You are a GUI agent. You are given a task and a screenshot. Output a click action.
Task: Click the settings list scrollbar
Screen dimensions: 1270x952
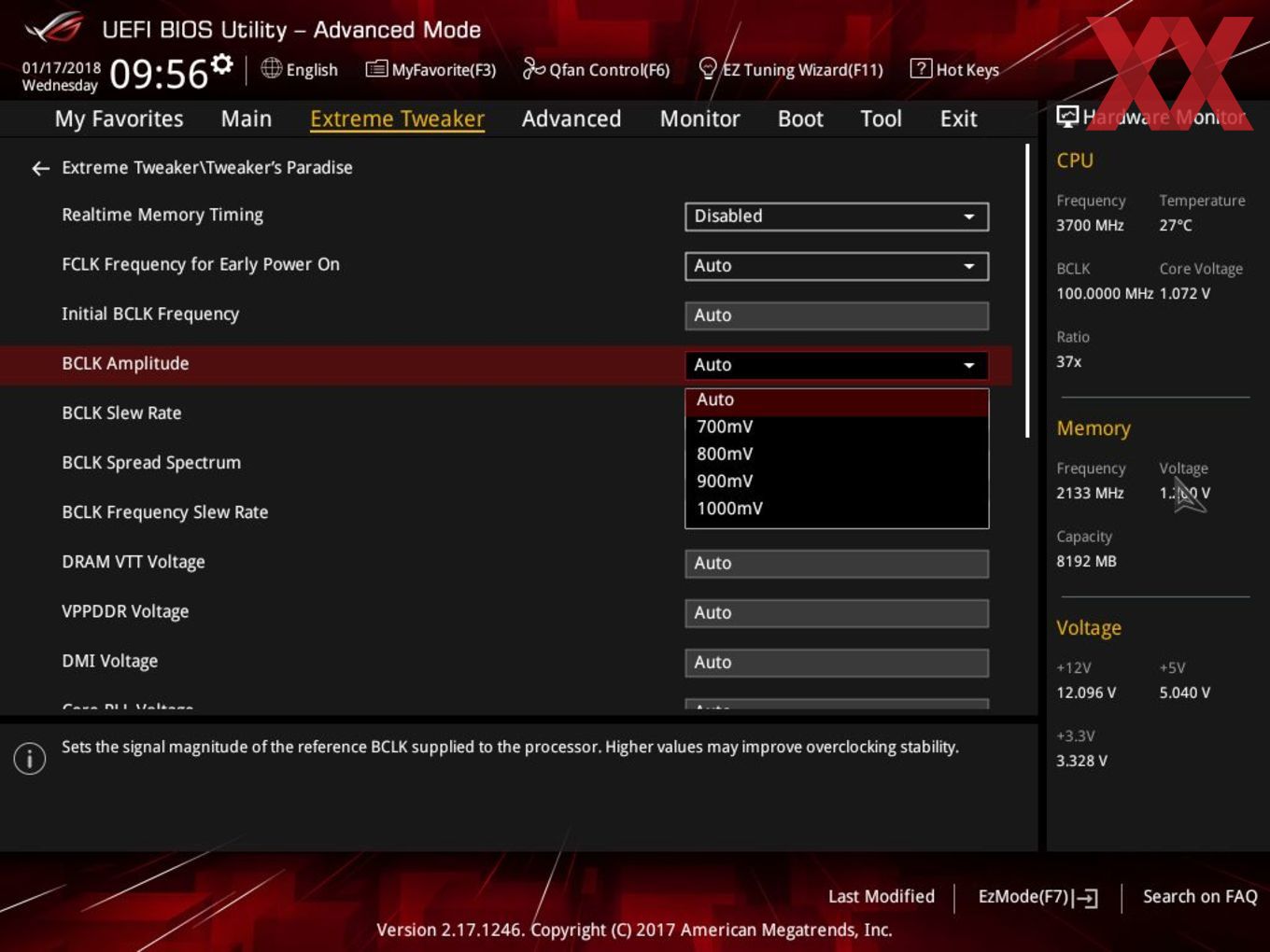(1027, 290)
